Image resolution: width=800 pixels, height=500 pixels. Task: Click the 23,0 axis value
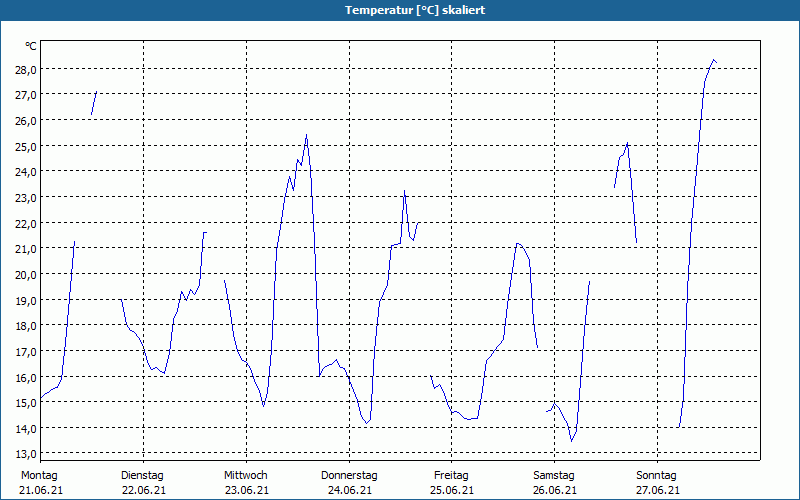pyautogui.click(x=26, y=197)
